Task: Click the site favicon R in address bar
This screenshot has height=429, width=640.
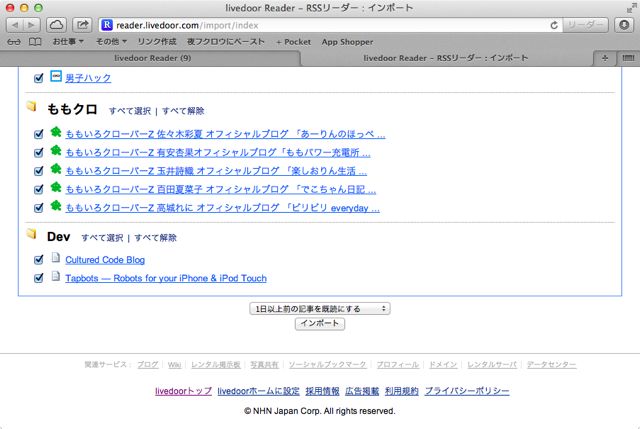Action: tap(107, 25)
